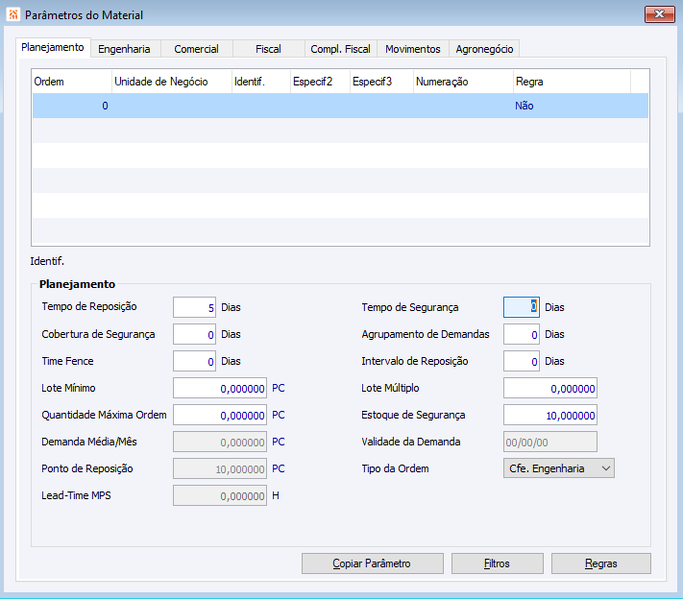Viewport: 683px width, 599px height.
Task: Select the first row with Ordem 0
Action: (x=340, y=106)
